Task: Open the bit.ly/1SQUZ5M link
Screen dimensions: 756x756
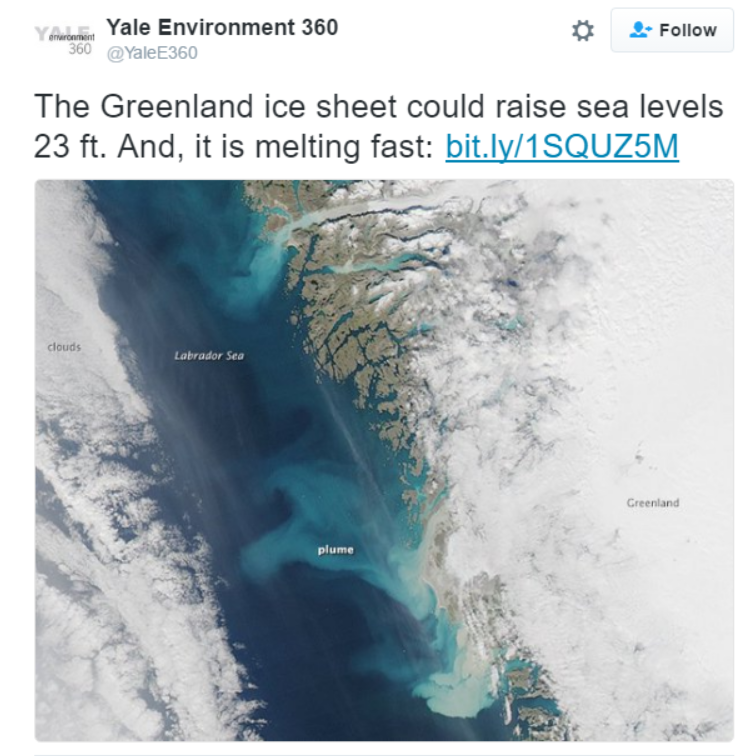Action: (562, 146)
